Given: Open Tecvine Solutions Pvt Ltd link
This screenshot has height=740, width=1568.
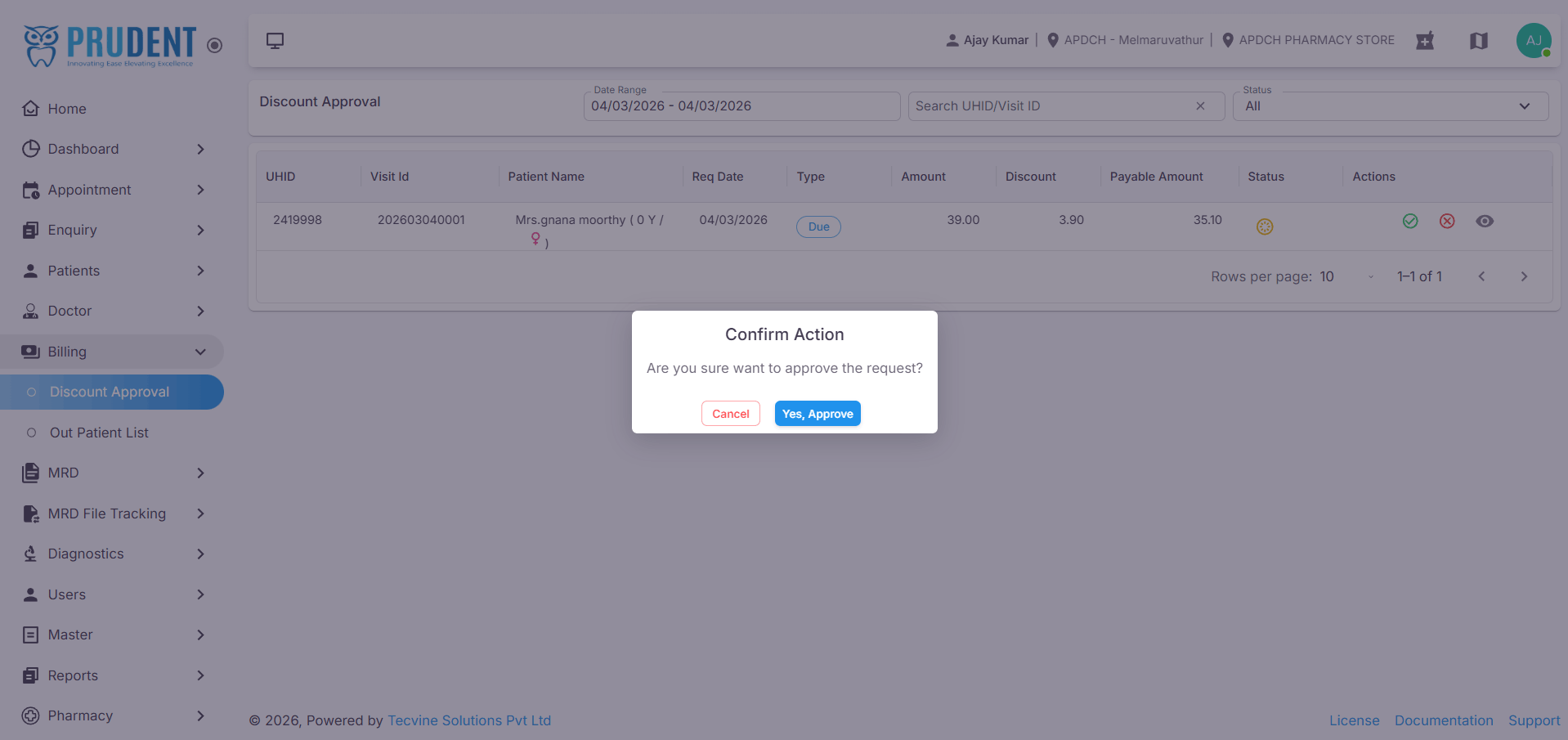Looking at the screenshot, I should [469, 720].
